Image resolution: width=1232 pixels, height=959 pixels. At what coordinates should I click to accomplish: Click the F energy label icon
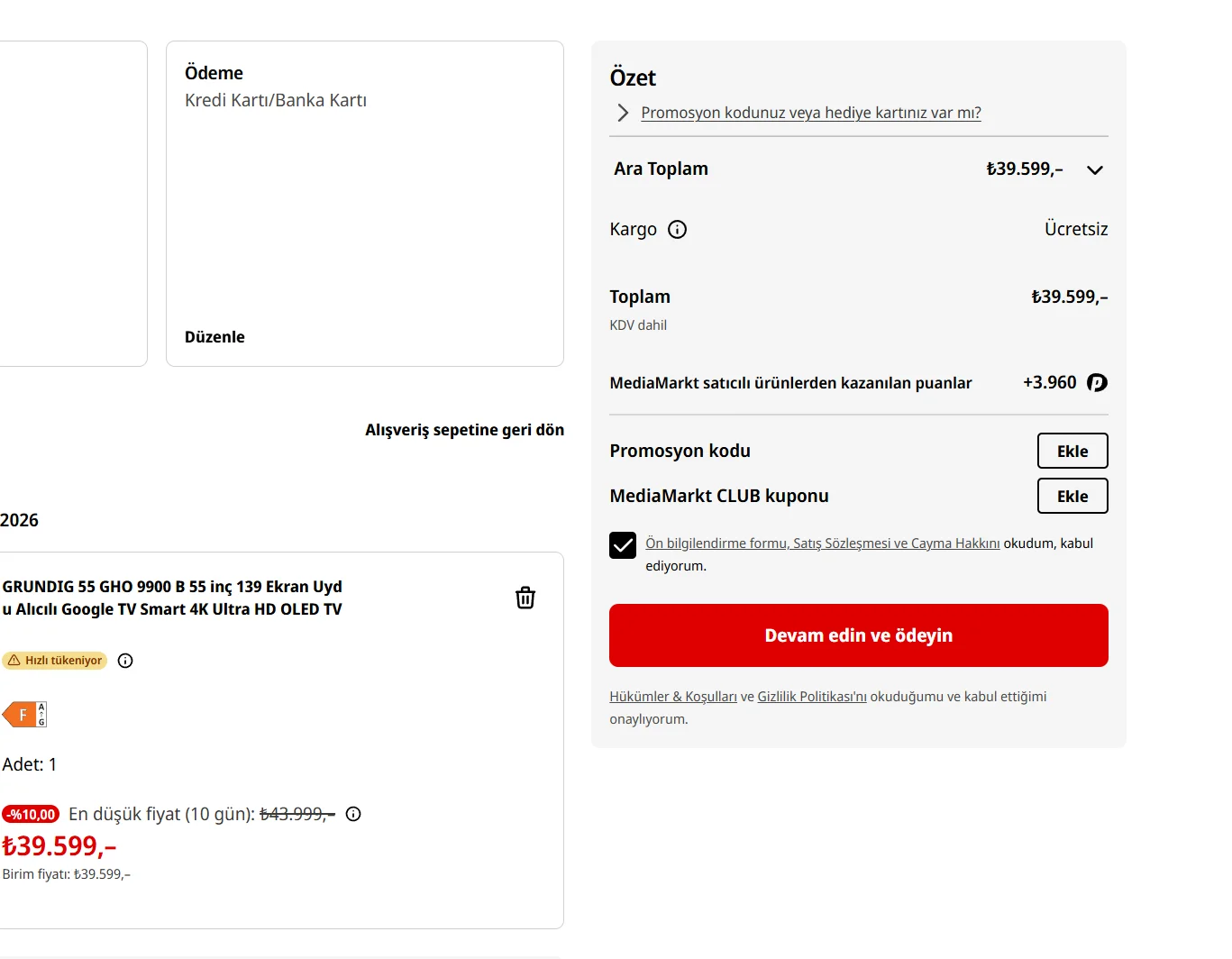tap(24, 715)
